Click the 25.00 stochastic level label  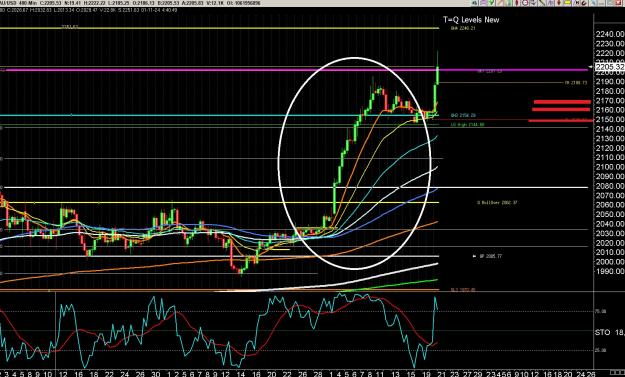pyautogui.click(x=600, y=350)
